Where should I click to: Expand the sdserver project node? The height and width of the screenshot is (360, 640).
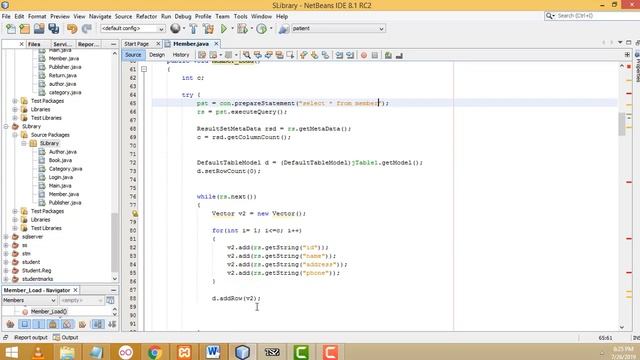point(6,237)
